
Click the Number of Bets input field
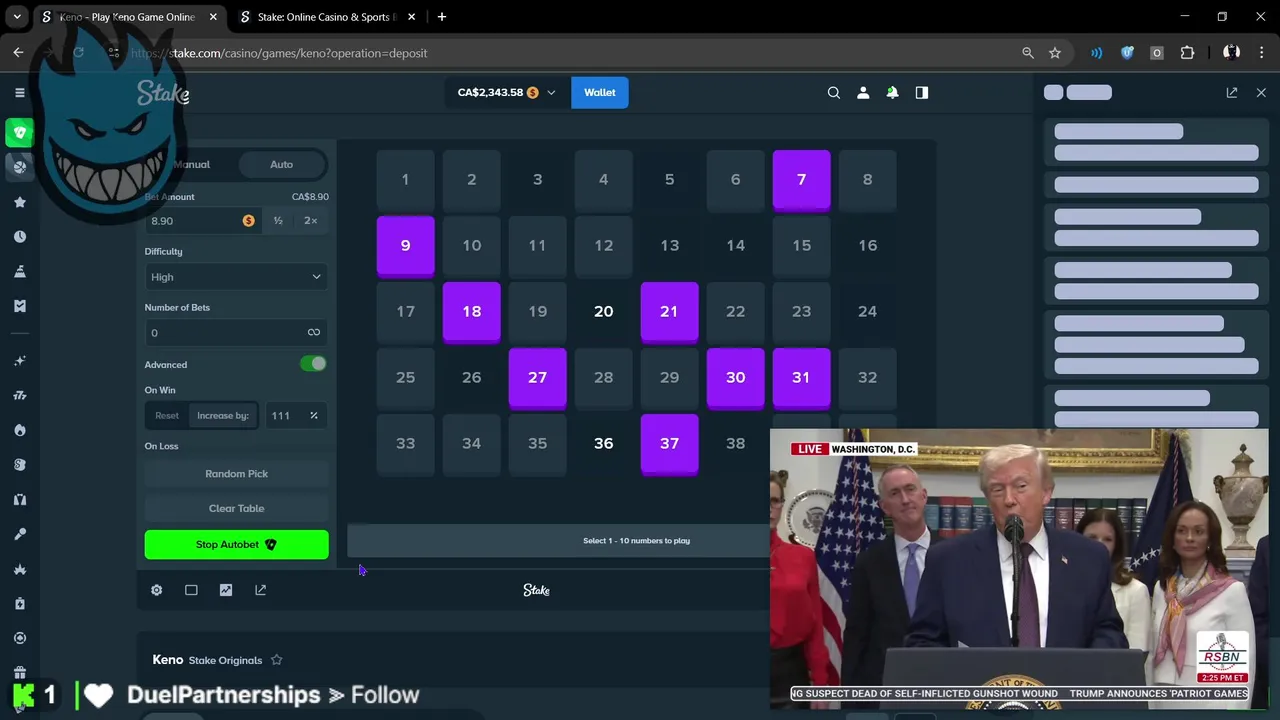tap(236, 333)
